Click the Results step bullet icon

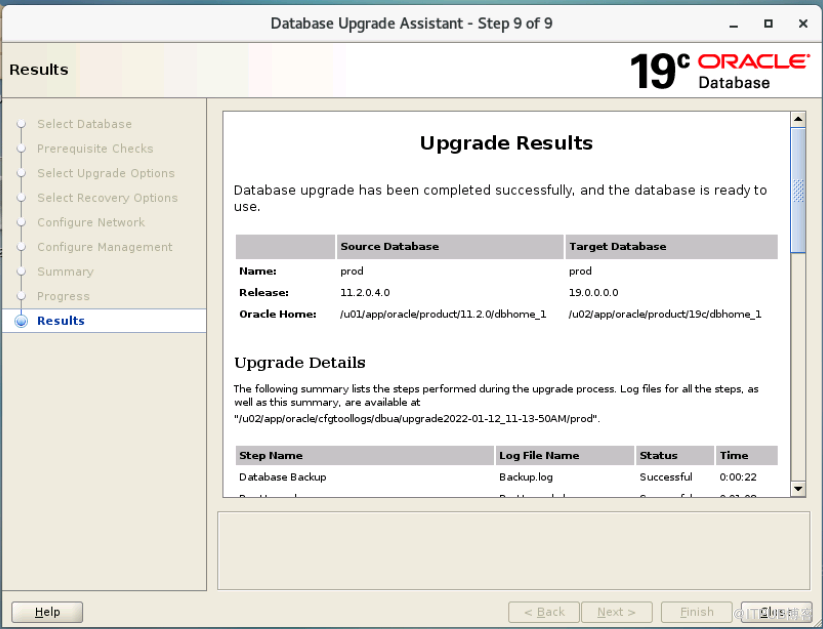21,321
